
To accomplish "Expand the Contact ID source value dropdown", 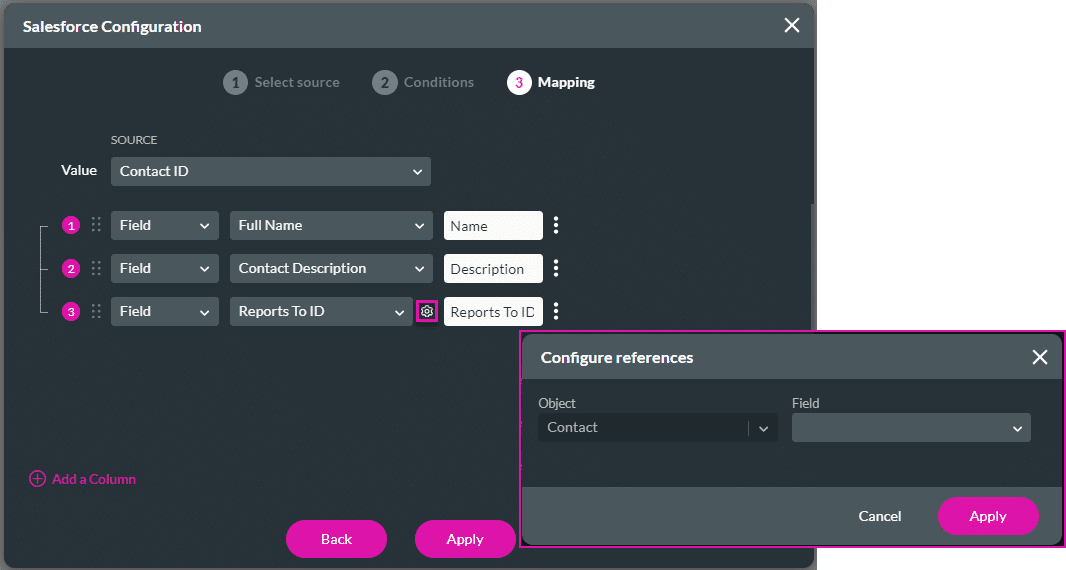I will pos(271,171).
